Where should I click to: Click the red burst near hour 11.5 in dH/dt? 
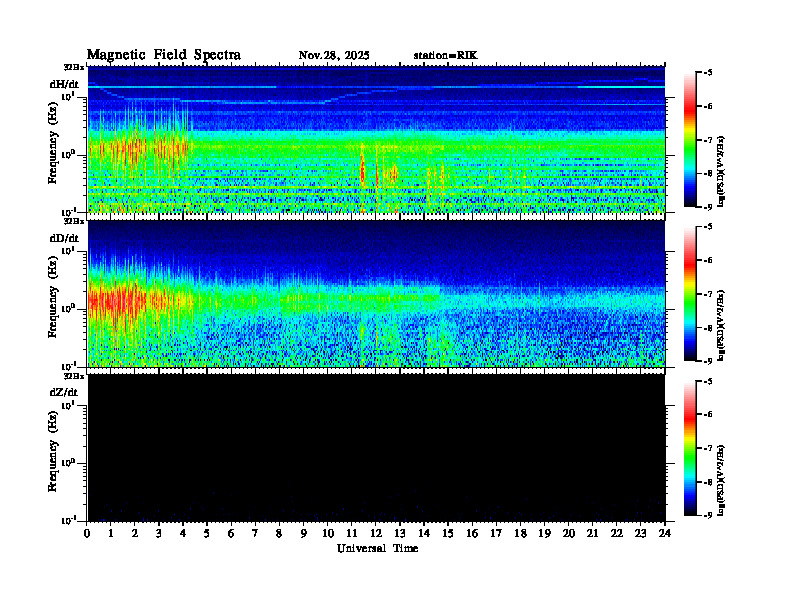click(x=362, y=169)
